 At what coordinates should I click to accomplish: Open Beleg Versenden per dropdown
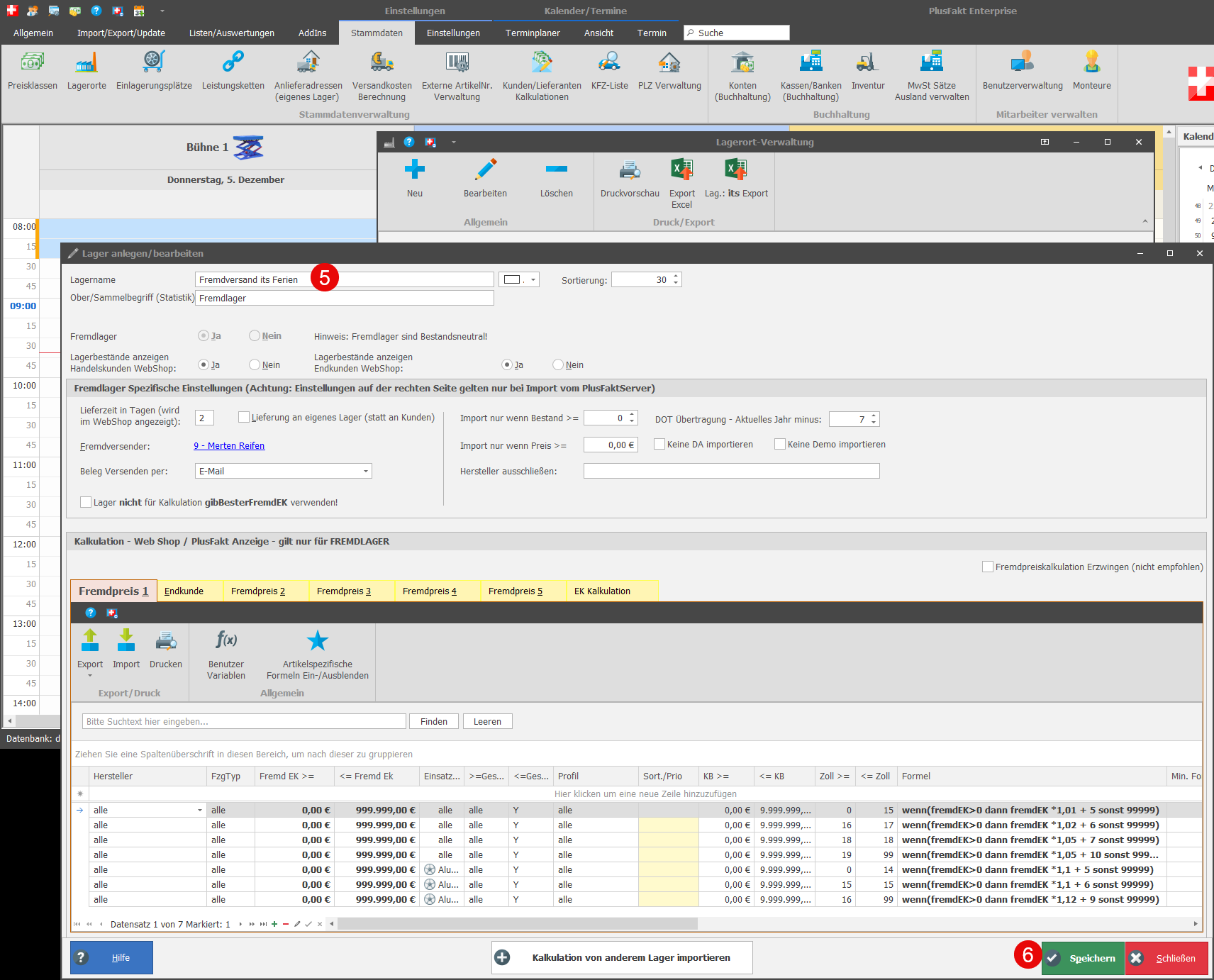366,471
